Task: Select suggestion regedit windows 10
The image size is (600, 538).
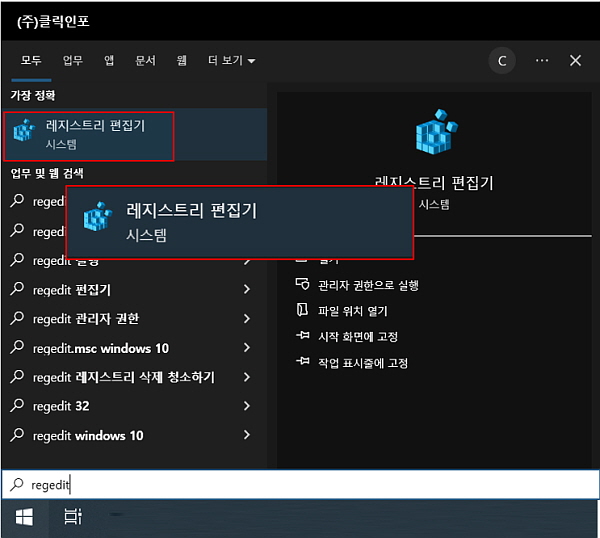Action: 134,435
